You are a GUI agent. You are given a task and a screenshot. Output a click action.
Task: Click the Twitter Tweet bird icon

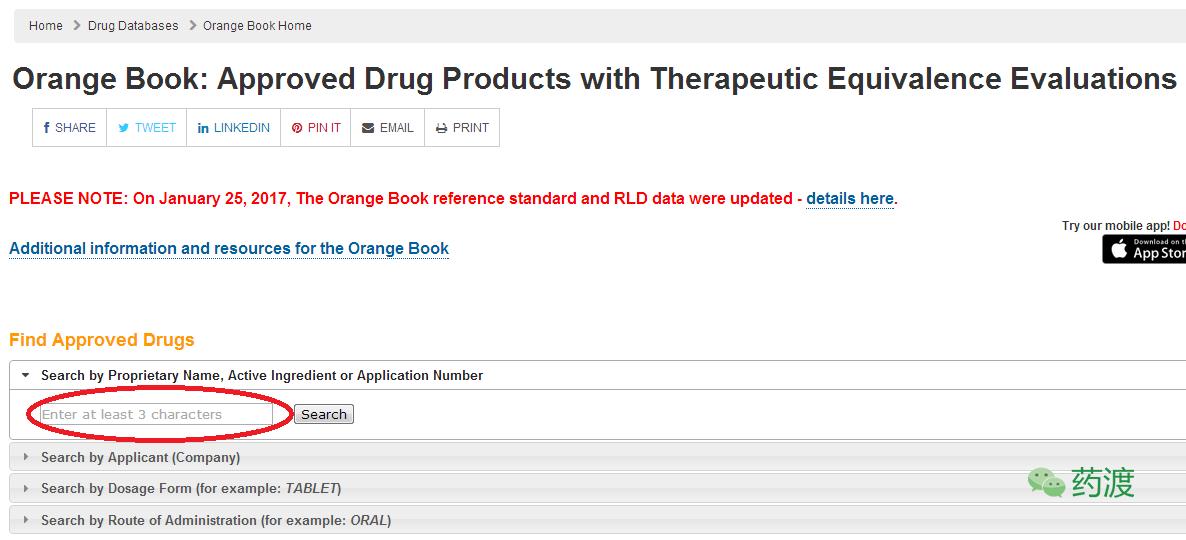click(124, 128)
